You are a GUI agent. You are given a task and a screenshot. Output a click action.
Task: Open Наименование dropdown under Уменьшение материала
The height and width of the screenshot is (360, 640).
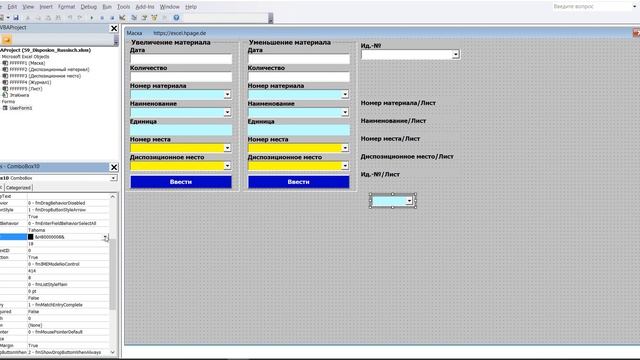345,113
